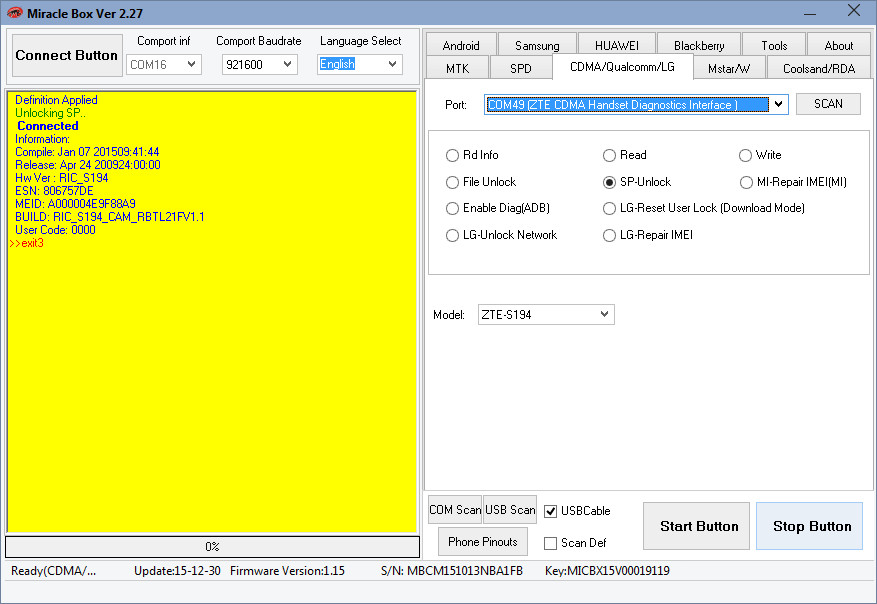The width and height of the screenshot is (877, 604).
Task: Close the Miracle Box window
Action: point(854,11)
